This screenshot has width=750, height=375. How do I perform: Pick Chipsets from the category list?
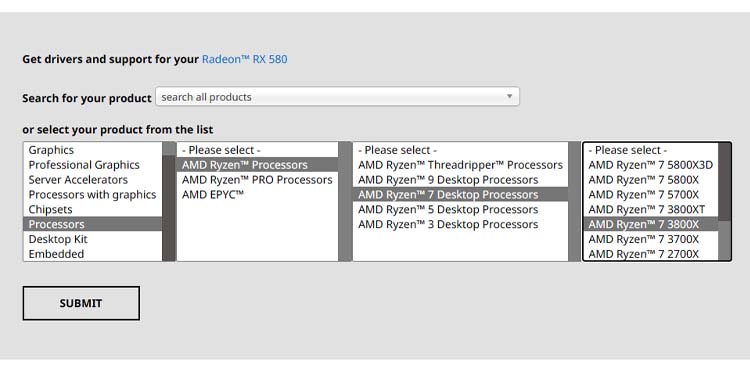(93, 210)
